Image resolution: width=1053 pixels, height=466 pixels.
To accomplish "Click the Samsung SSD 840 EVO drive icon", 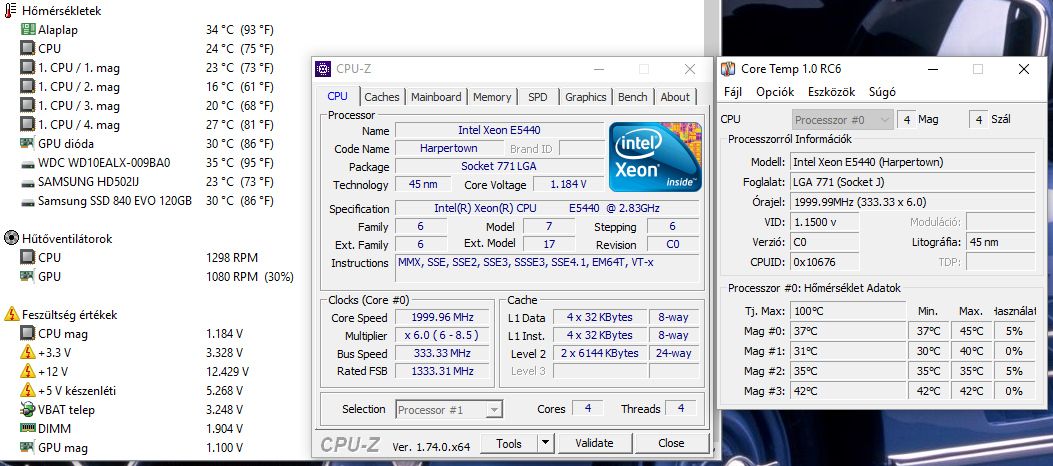I will click(x=28, y=201).
